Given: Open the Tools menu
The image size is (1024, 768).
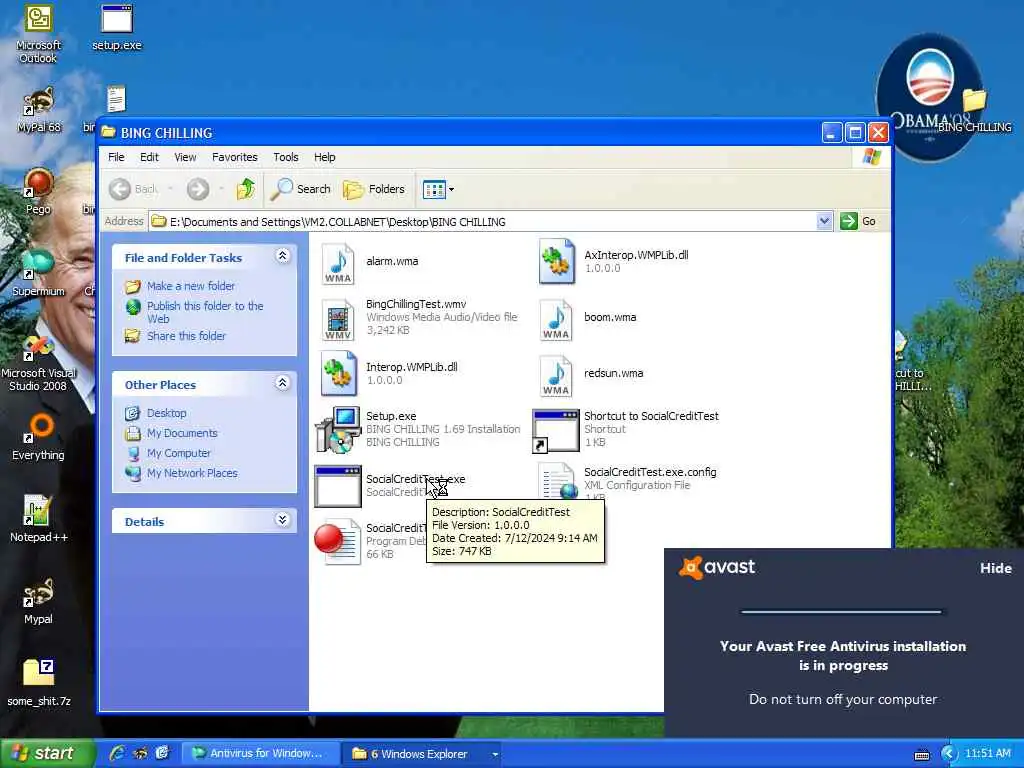Looking at the screenshot, I should pyautogui.click(x=285, y=157).
